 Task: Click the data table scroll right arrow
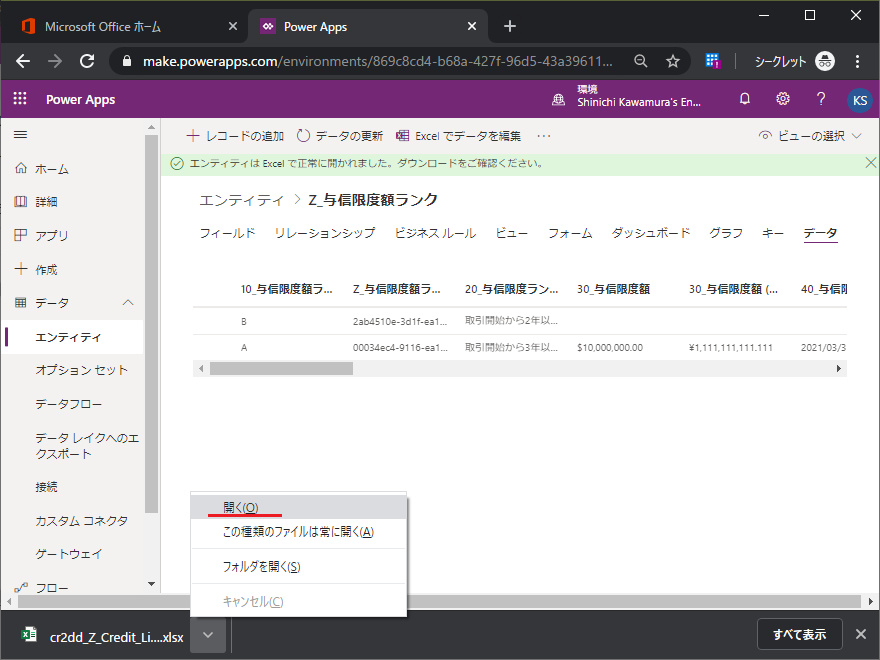pyautogui.click(x=838, y=369)
